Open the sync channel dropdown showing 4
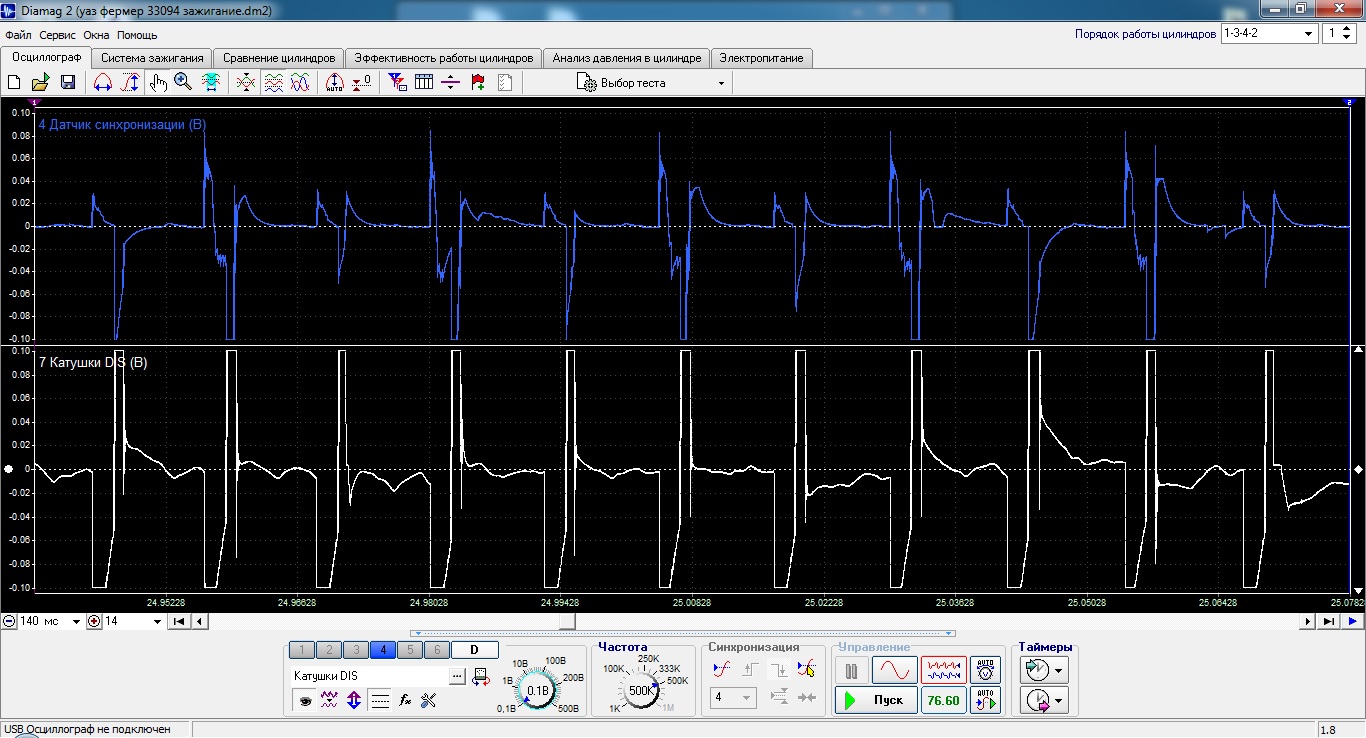The image size is (1366, 738). [733, 697]
